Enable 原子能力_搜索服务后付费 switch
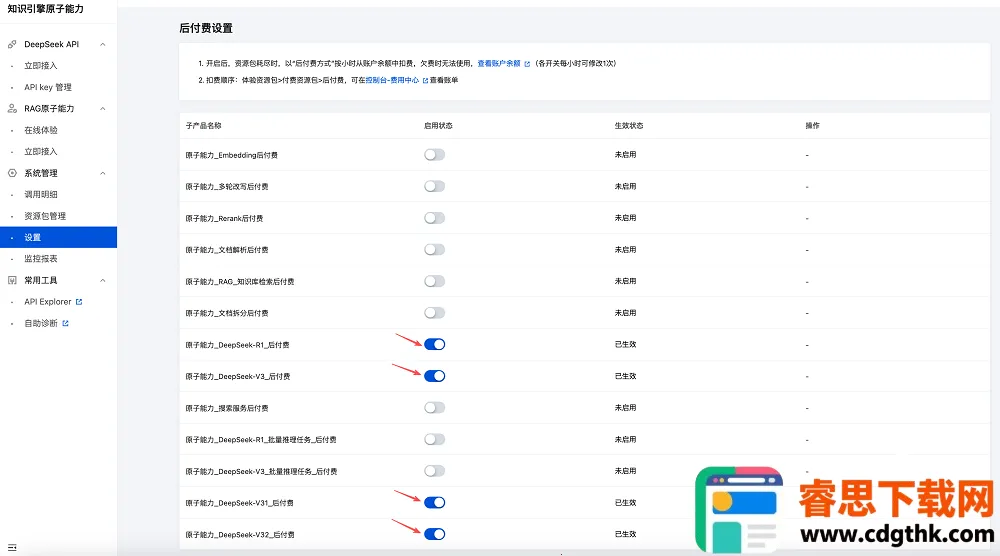 click(434, 407)
